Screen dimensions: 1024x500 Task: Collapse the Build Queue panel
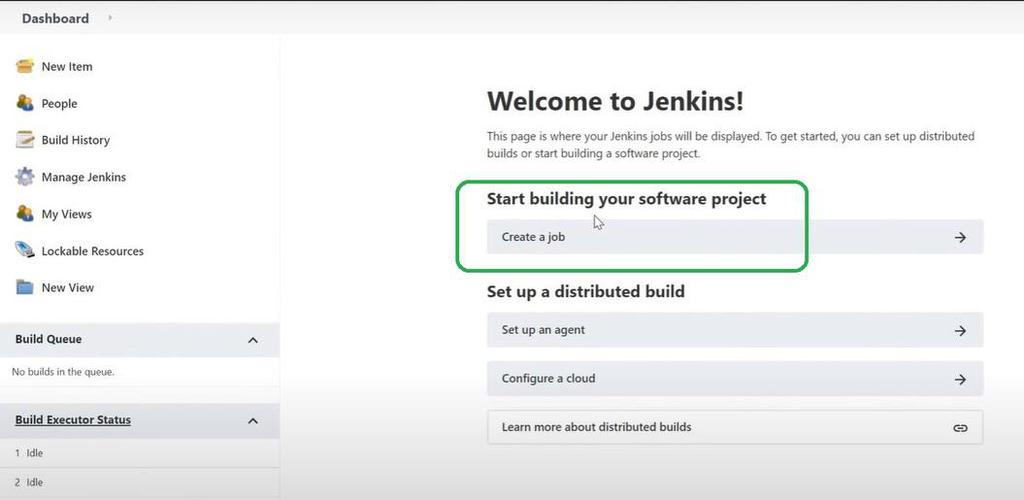tap(253, 340)
